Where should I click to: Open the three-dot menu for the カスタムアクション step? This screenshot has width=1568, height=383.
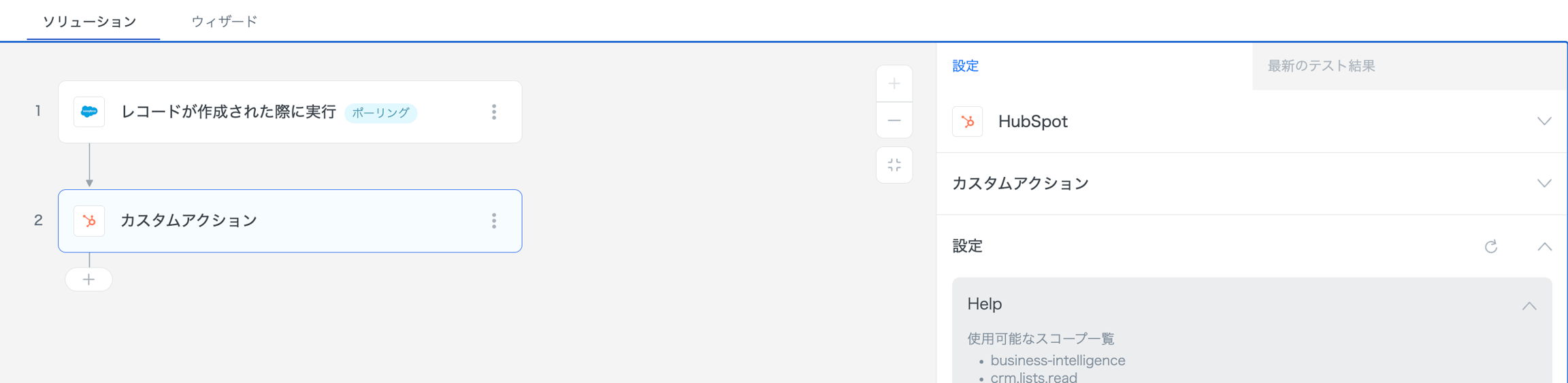[494, 221]
